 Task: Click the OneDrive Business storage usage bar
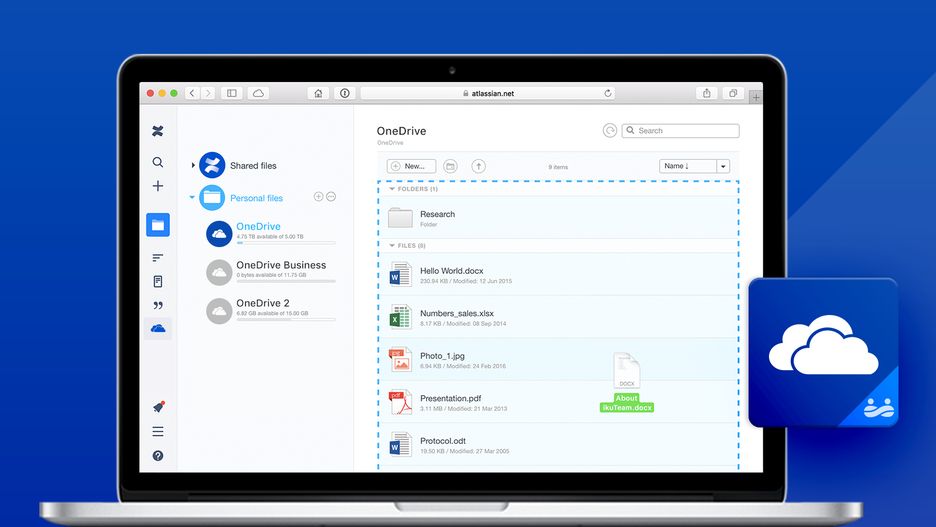click(x=286, y=281)
